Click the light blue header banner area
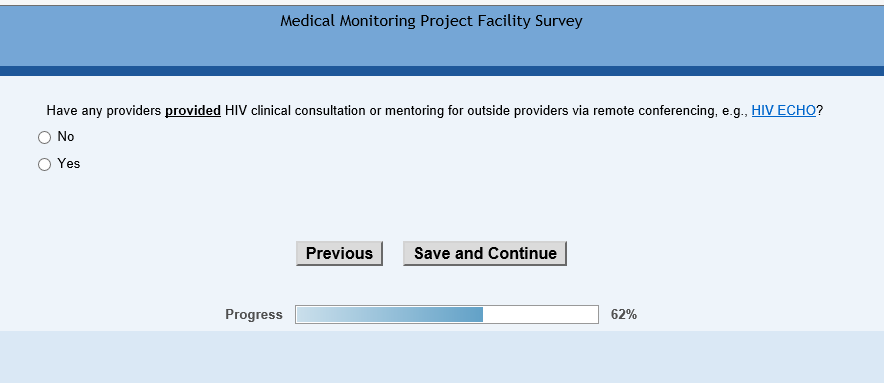The width and height of the screenshot is (884, 383). coord(442,48)
